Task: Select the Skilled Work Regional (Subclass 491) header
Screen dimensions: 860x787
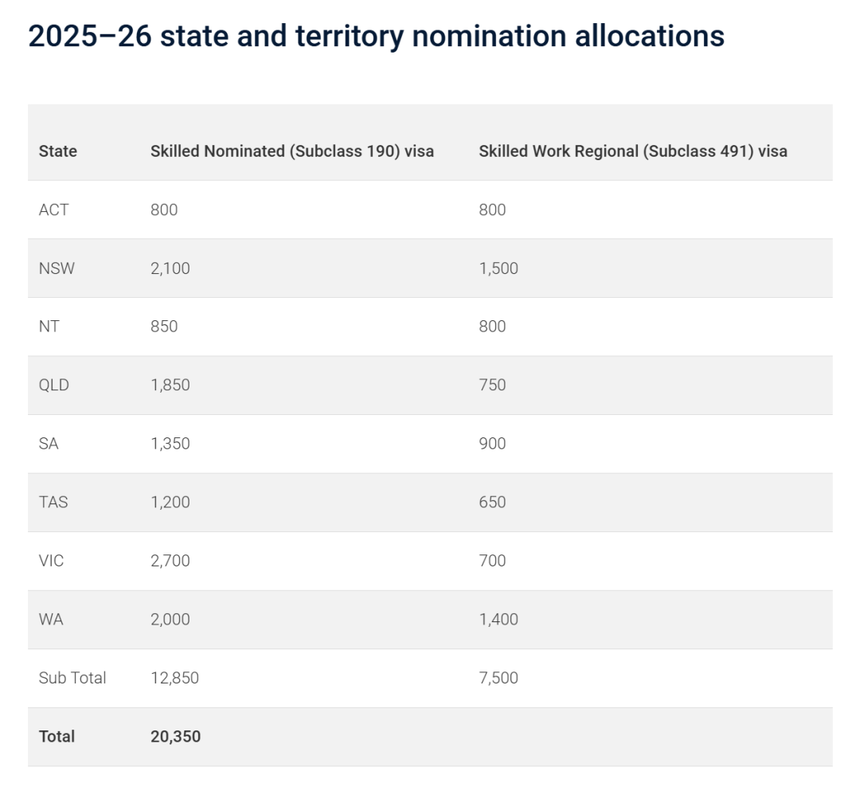Action: pos(633,151)
